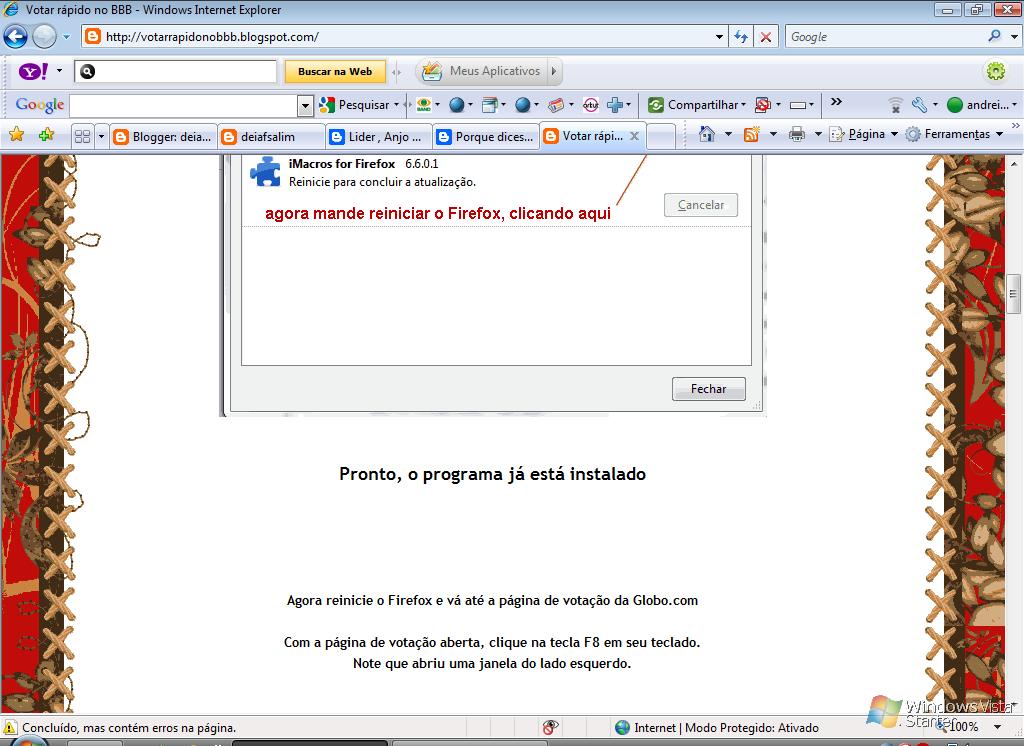The height and width of the screenshot is (746, 1024).
Task: Expand the arrow next to Meus Aplicativos
Action: click(x=554, y=71)
